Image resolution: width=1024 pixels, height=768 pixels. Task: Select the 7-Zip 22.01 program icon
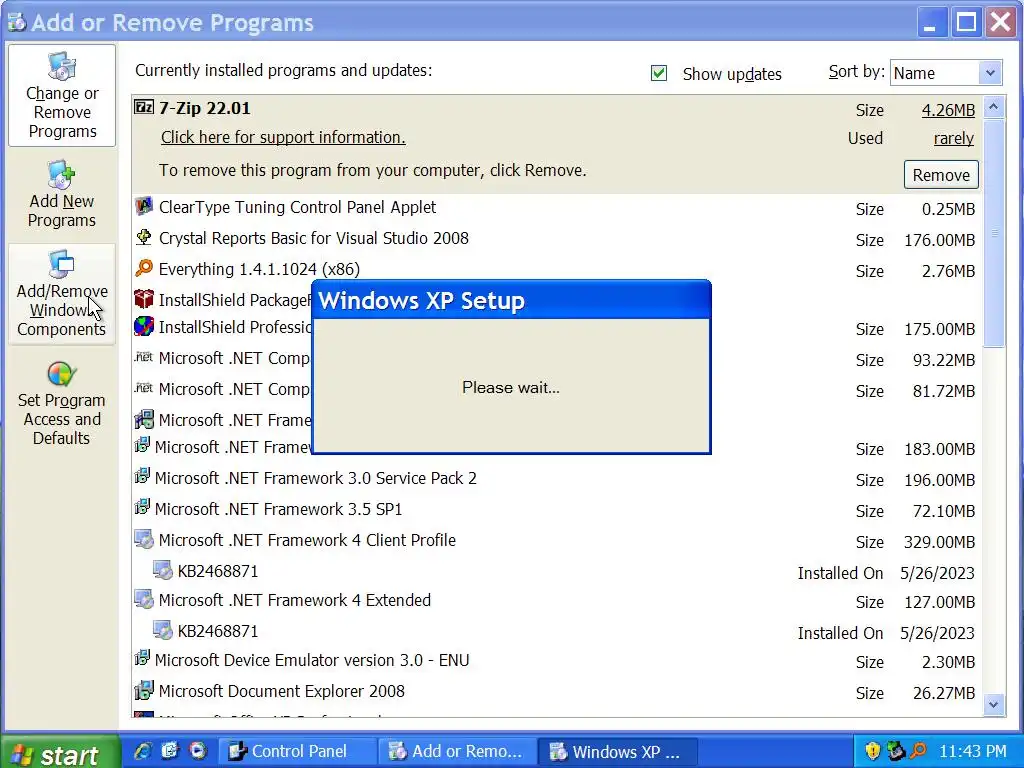(x=144, y=107)
